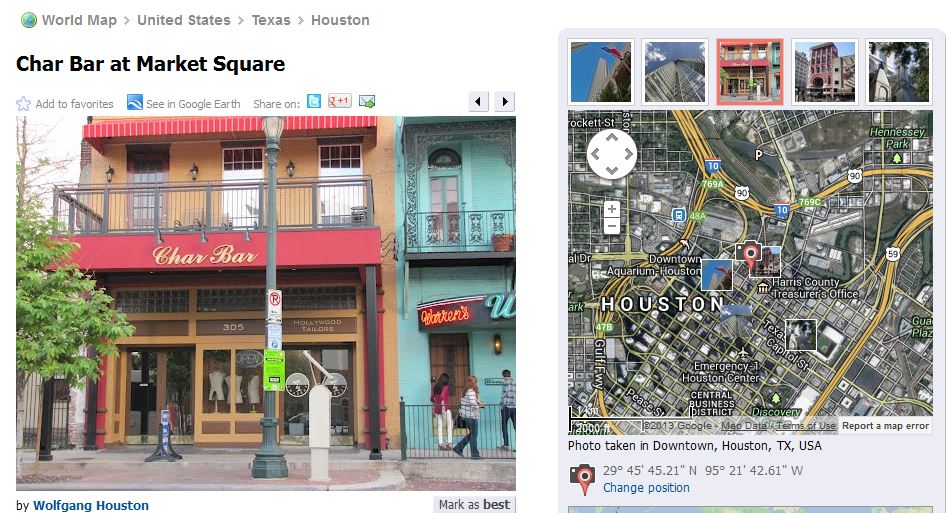Viewport: 951px width, 513px height.
Task: Click the red photo location pin on map
Action: [750, 256]
